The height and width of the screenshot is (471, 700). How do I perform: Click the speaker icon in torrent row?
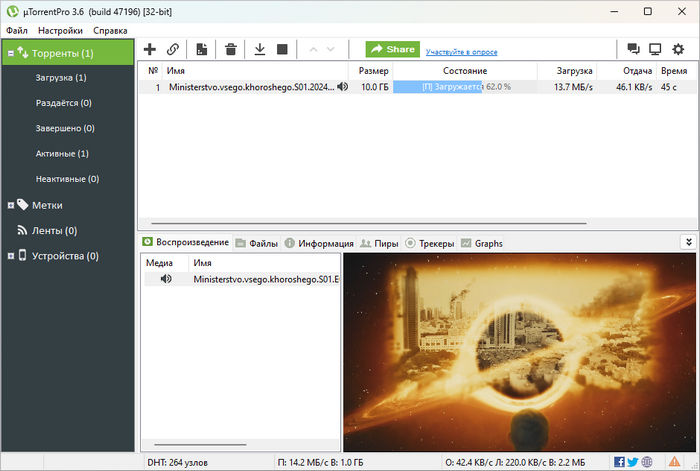tap(342, 87)
